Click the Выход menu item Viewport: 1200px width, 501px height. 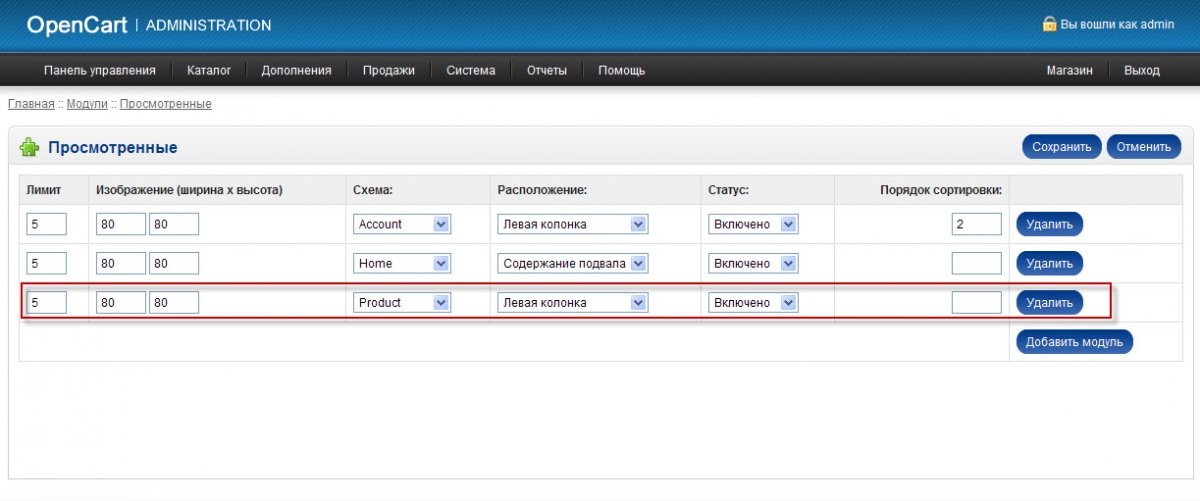pyautogui.click(x=1141, y=70)
